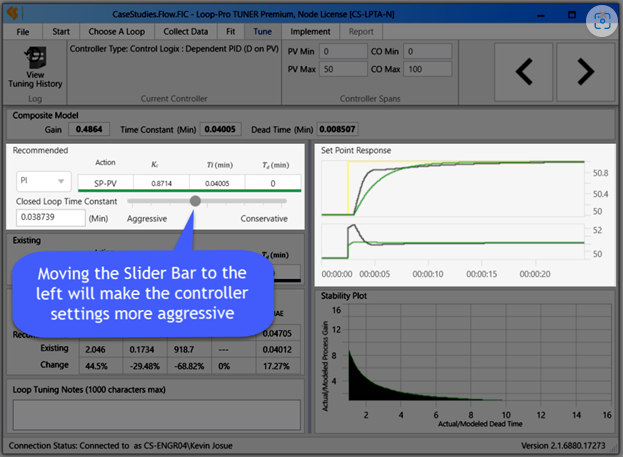Click the Closed Loop Time Constant value field
Viewport: 623px width, 457px height.
[50, 217]
